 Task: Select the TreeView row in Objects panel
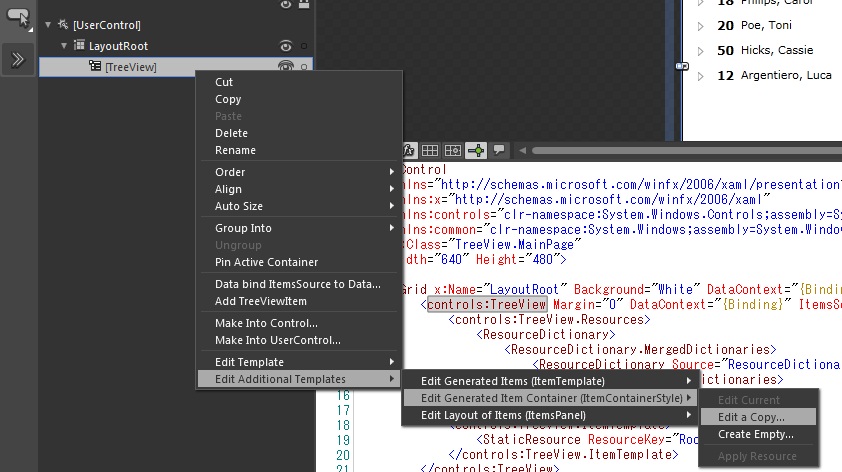[x=176, y=67]
